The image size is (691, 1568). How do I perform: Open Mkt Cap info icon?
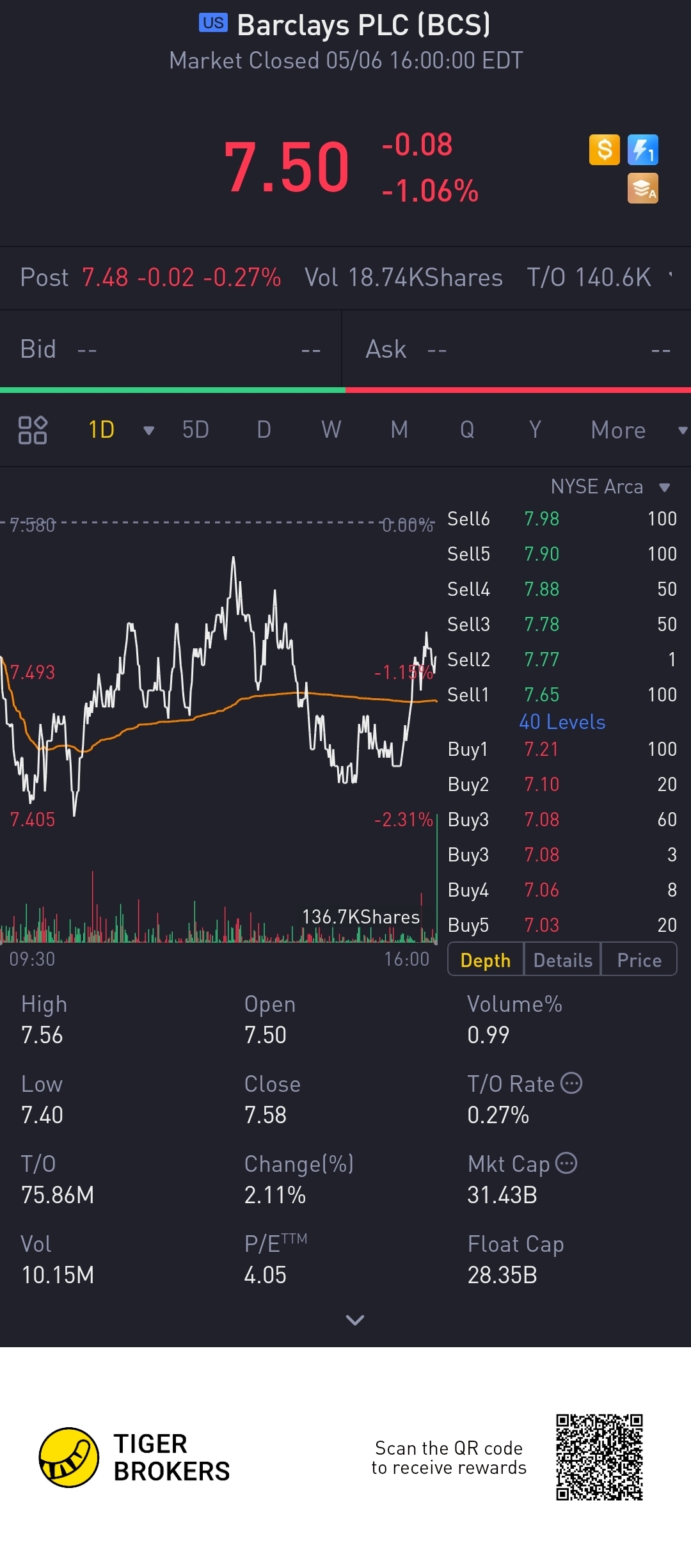click(566, 1163)
